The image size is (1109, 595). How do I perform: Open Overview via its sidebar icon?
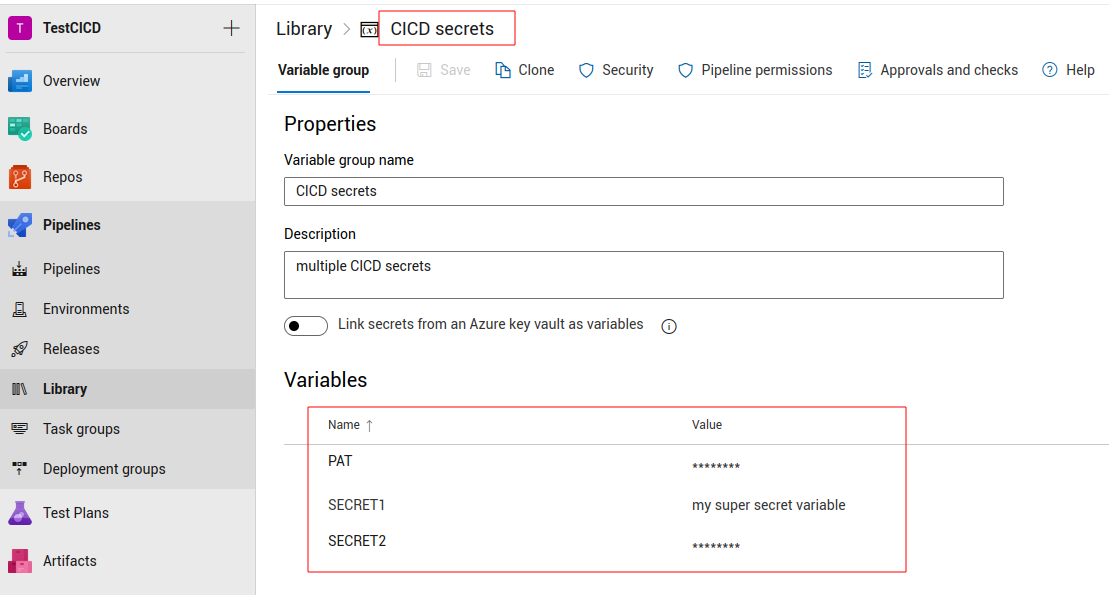click(x=20, y=81)
